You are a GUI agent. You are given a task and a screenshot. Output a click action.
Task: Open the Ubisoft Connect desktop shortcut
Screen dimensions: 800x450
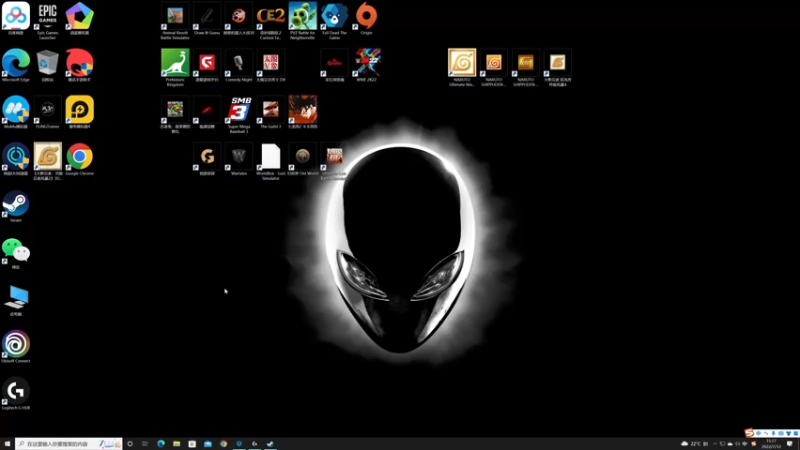[x=16, y=347]
